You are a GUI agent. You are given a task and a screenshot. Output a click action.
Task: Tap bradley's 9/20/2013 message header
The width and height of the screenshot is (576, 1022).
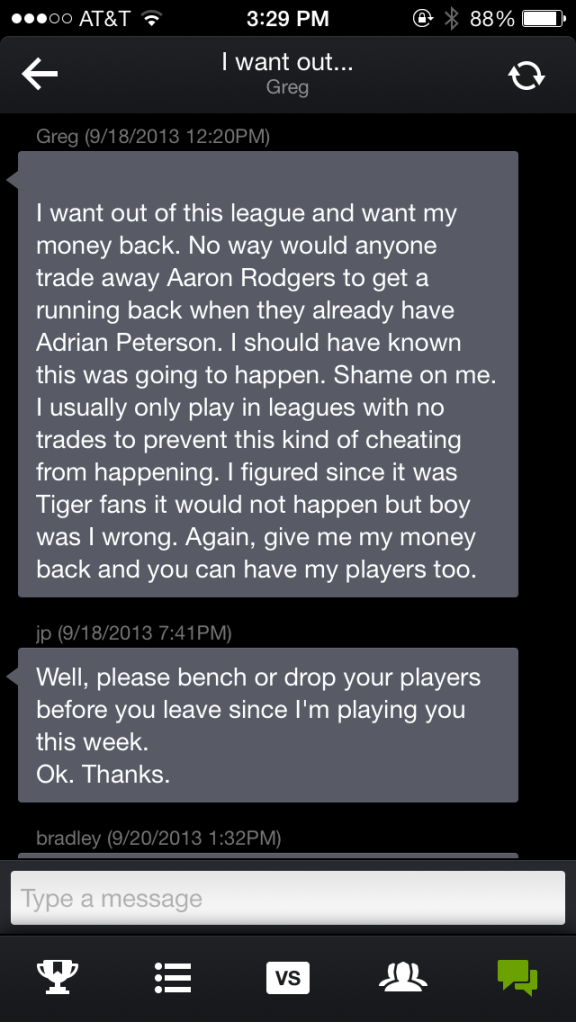(x=158, y=838)
